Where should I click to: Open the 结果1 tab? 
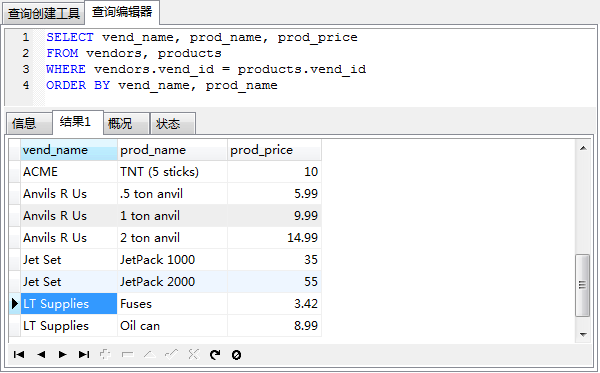tap(78, 122)
